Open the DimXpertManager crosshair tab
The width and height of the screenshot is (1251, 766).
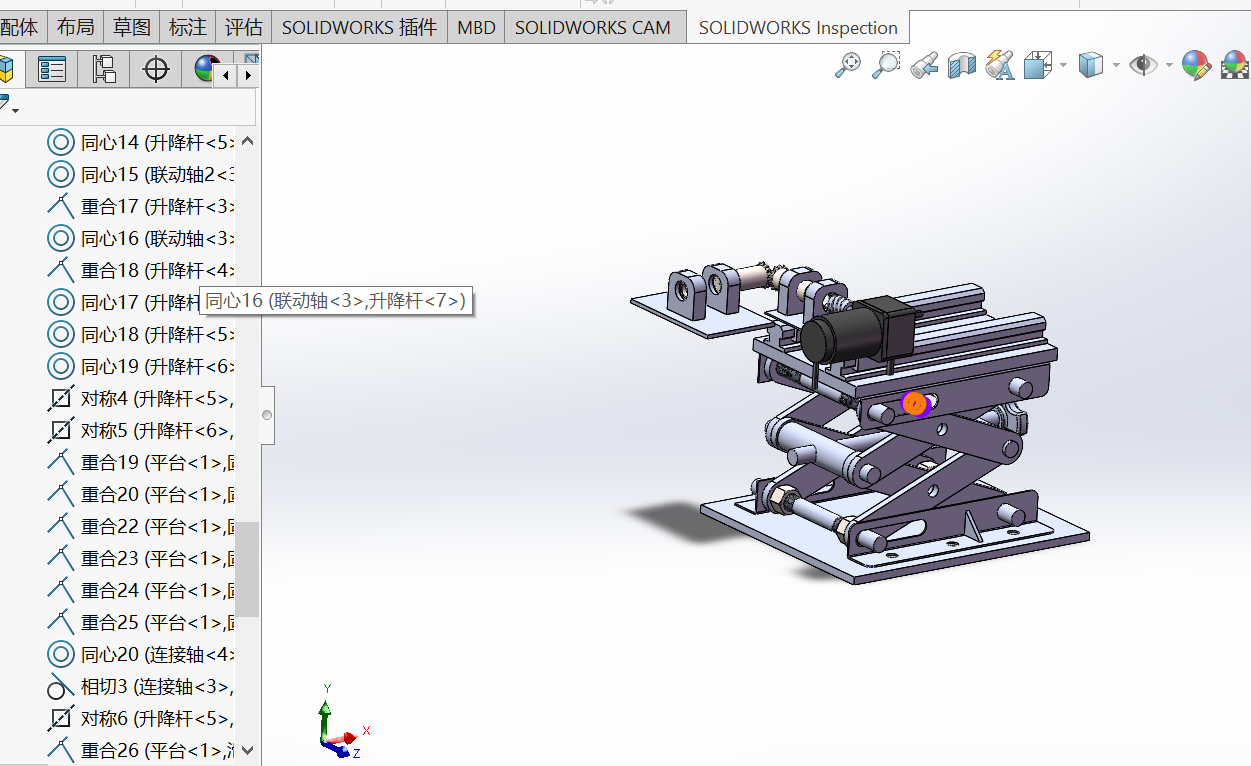(x=156, y=69)
